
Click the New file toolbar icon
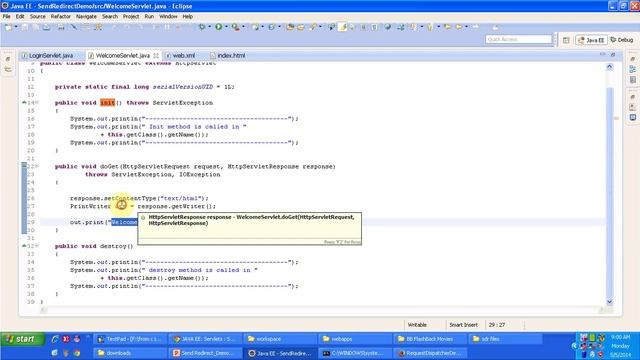[x=8, y=27]
